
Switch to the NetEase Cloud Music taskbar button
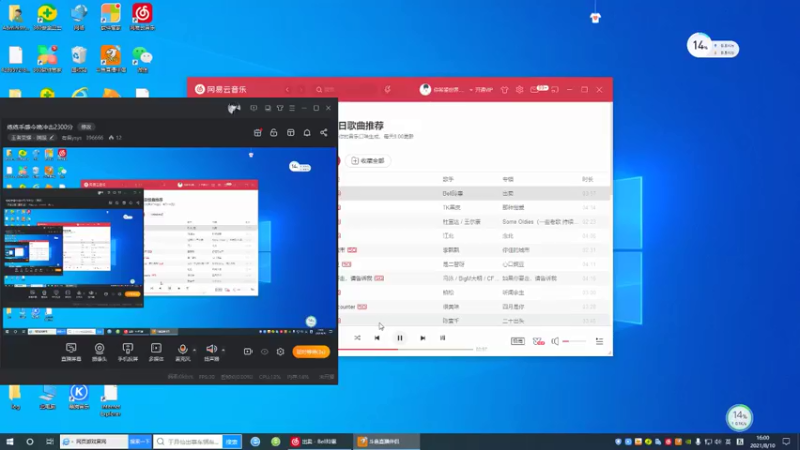(317, 442)
